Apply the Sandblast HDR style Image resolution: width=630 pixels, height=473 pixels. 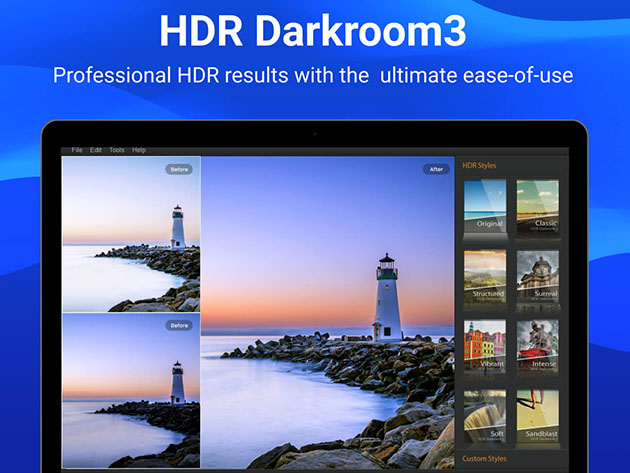(x=538, y=416)
